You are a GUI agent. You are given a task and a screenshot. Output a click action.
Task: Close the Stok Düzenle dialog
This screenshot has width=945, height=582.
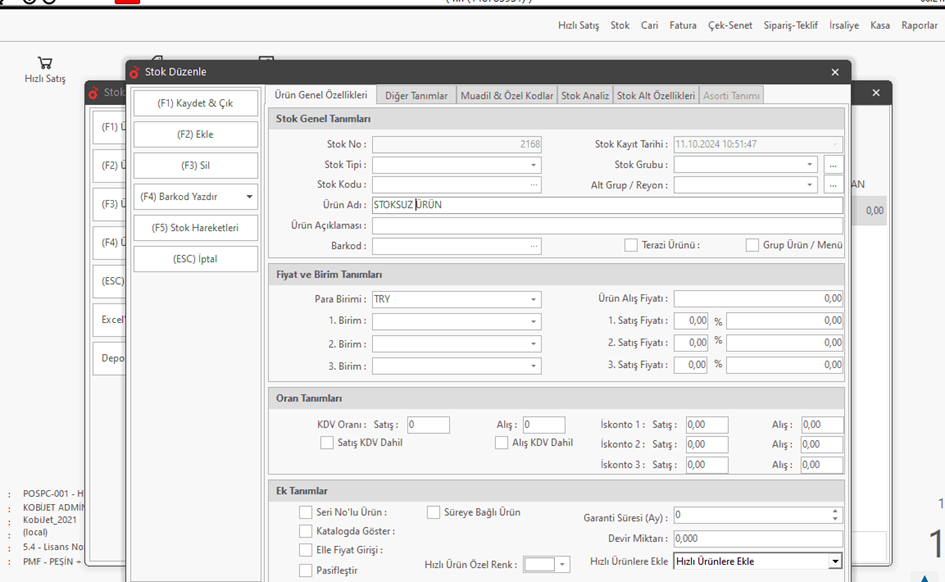[835, 72]
